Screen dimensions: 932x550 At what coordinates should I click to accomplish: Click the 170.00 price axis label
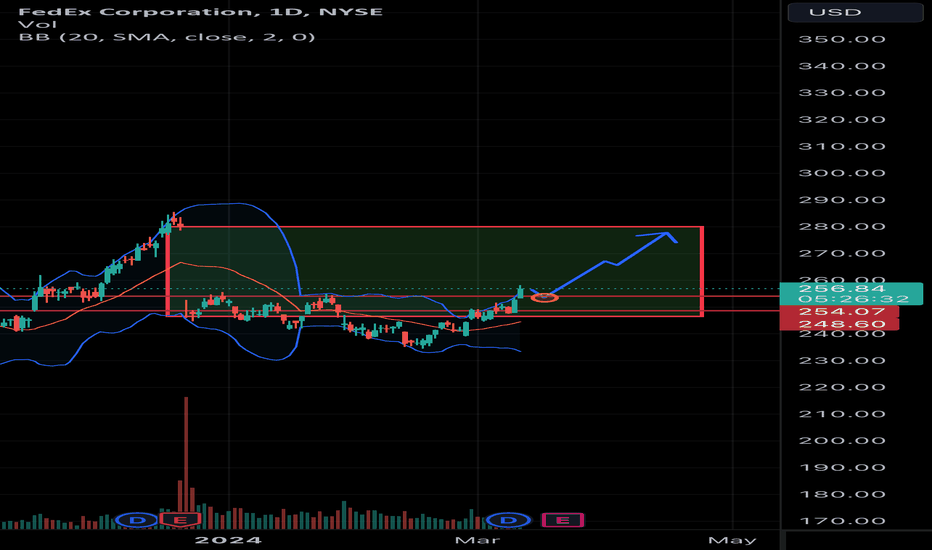click(842, 521)
